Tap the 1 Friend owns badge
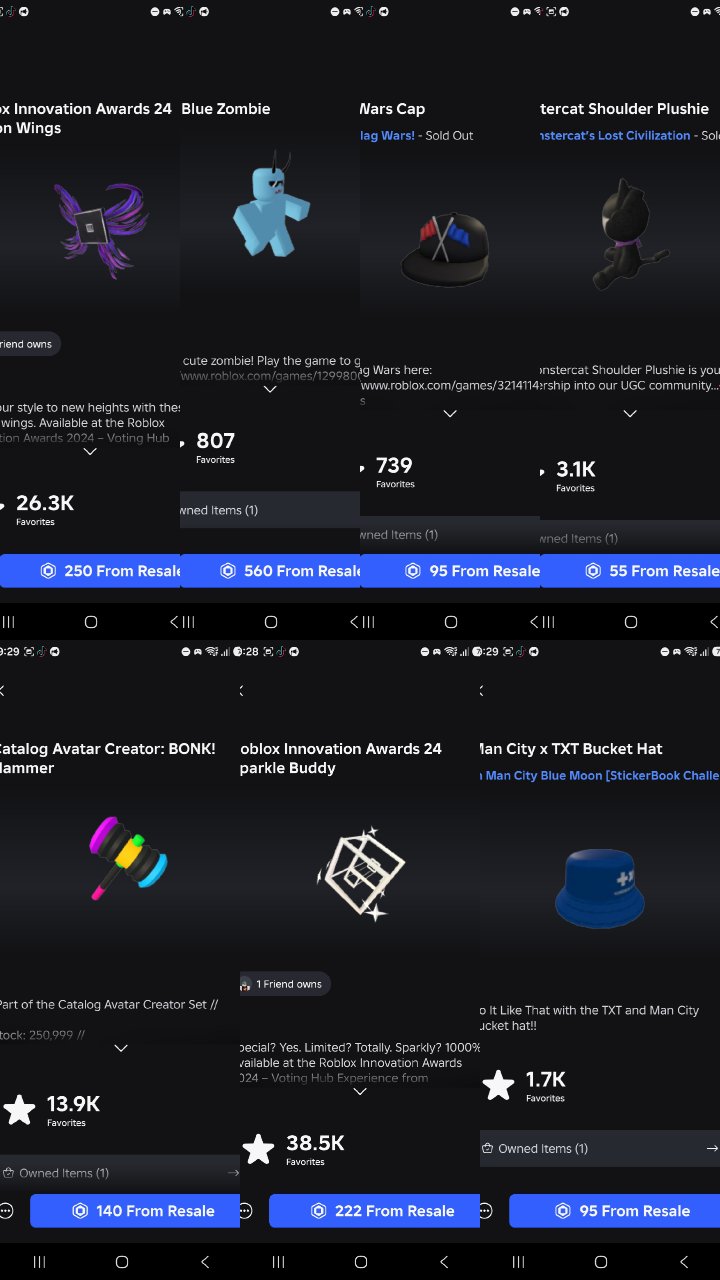 (x=285, y=984)
